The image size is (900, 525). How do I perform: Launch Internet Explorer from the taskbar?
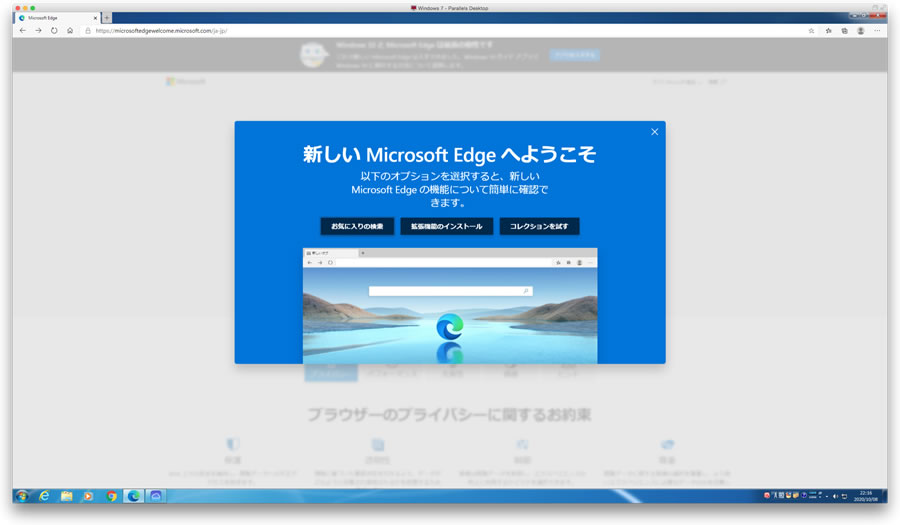[x=44, y=496]
